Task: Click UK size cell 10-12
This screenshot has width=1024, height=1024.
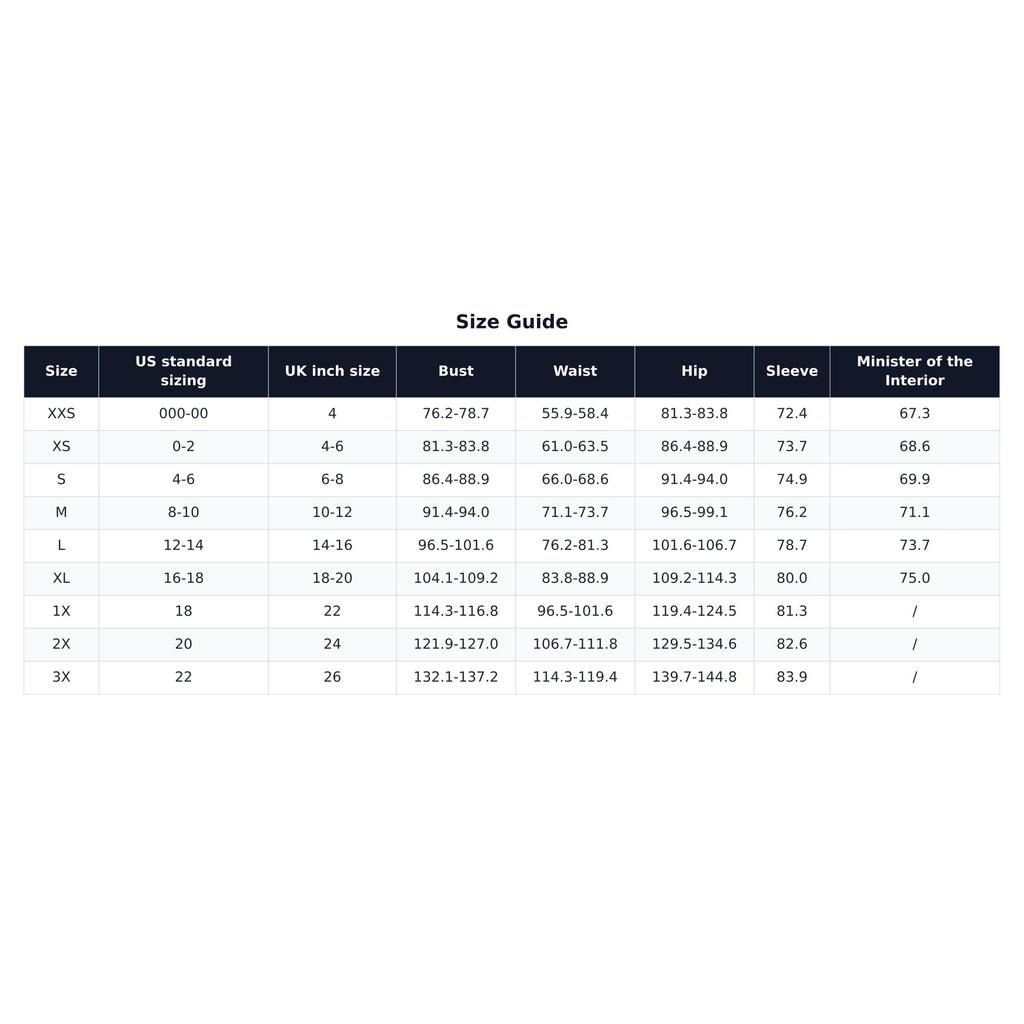Action: pyautogui.click(x=332, y=513)
